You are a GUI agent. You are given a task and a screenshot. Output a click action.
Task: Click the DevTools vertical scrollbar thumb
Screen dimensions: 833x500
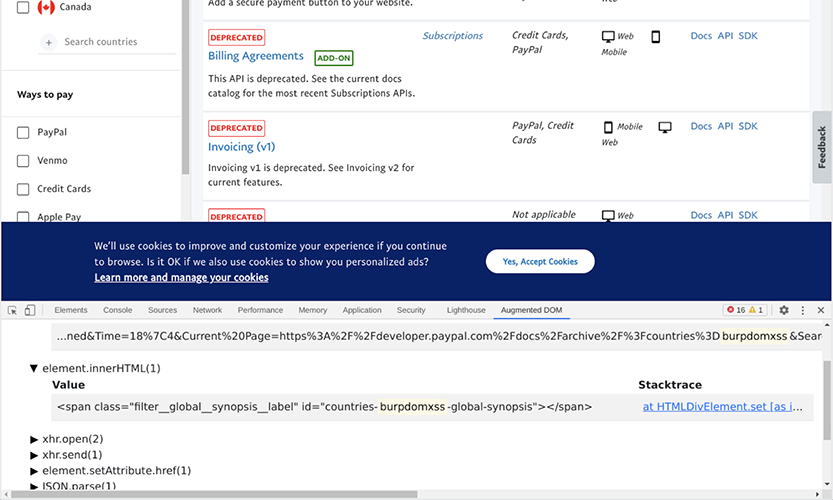[827, 400]
